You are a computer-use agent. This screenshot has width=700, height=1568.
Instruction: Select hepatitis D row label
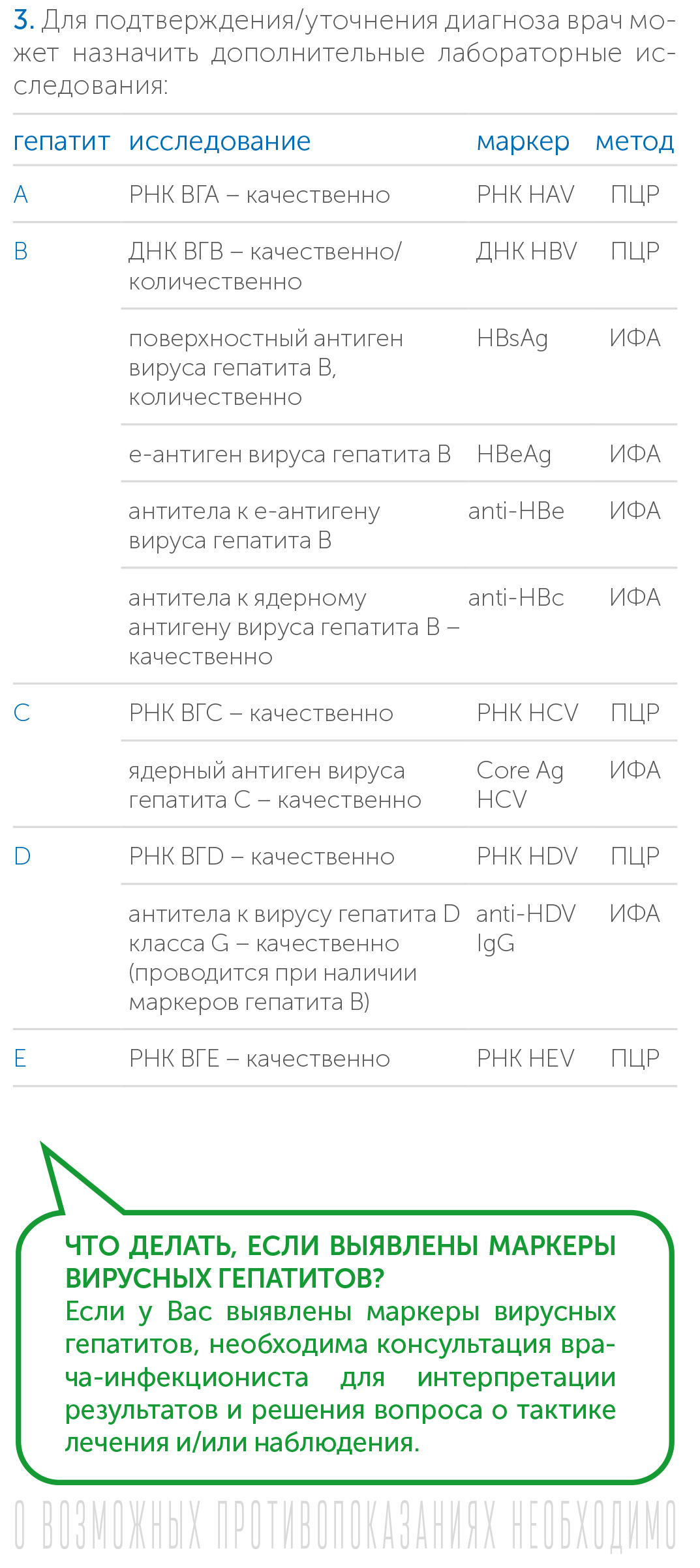(22, 856)
